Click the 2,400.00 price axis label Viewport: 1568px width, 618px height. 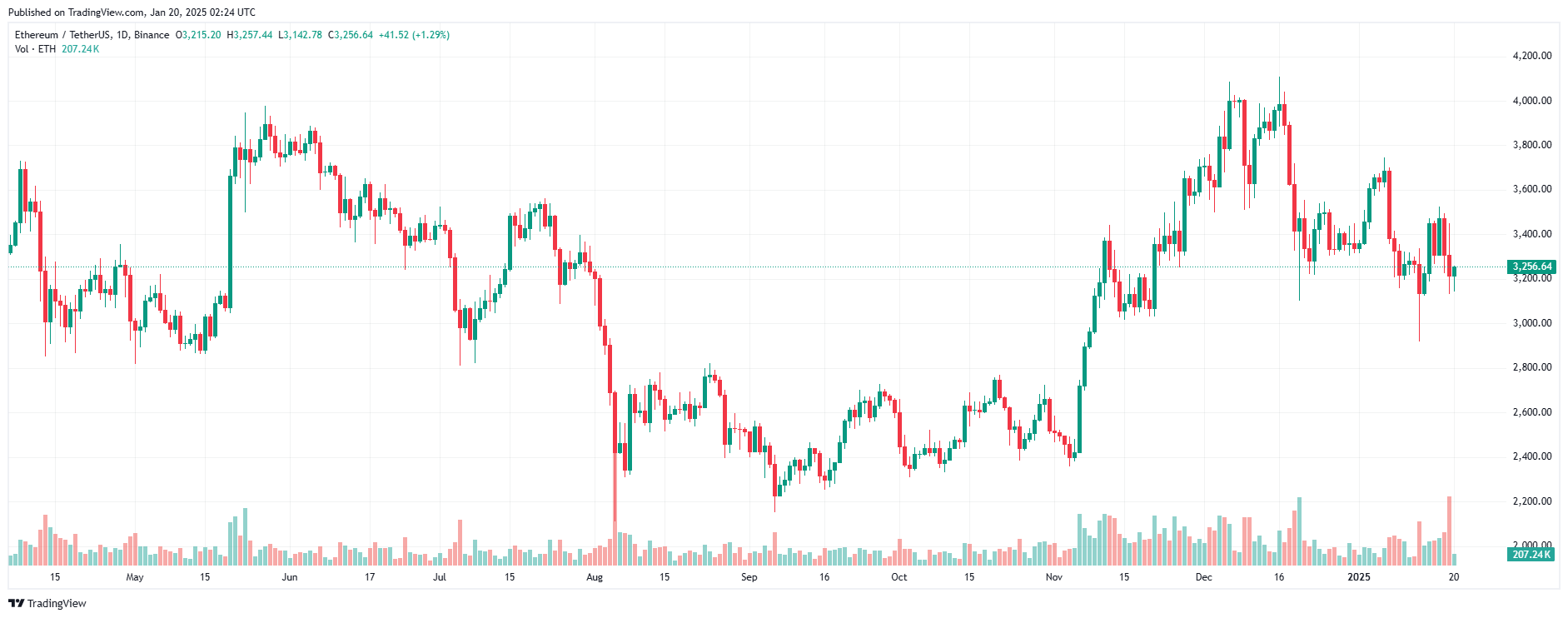[x=1532, y=456]
